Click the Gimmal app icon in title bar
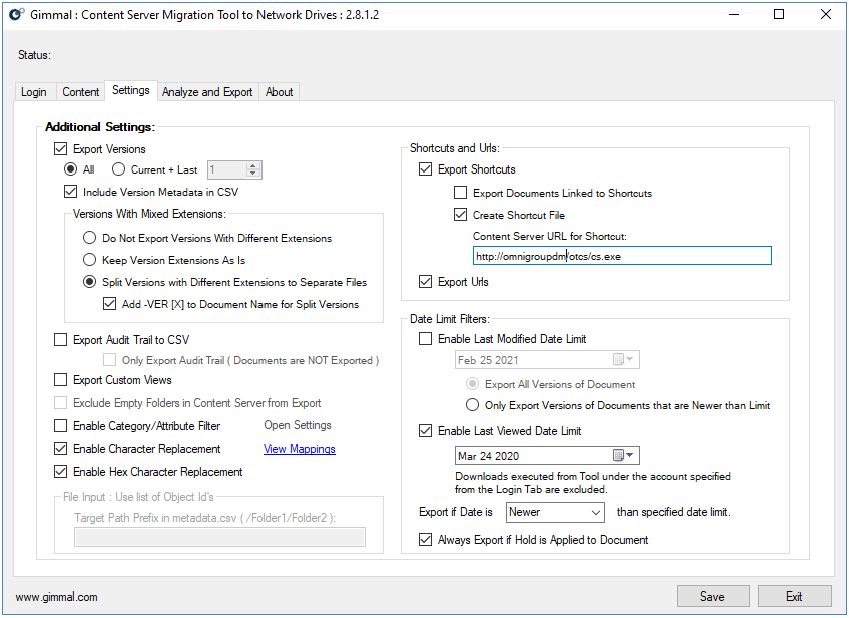 click(x=16, y=15)
